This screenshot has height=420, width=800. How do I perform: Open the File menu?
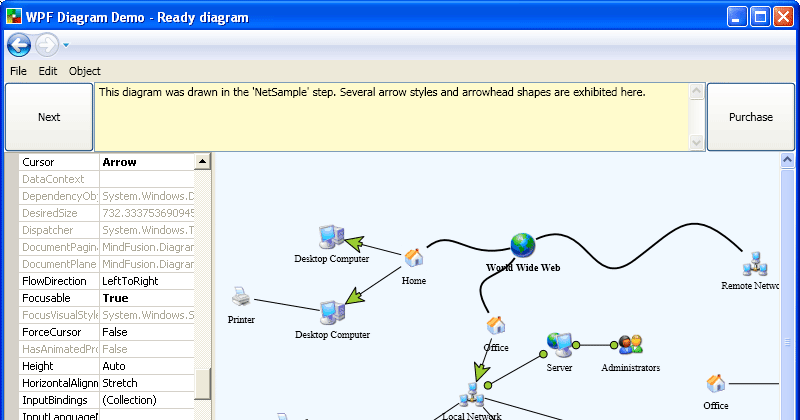(19, 71)
